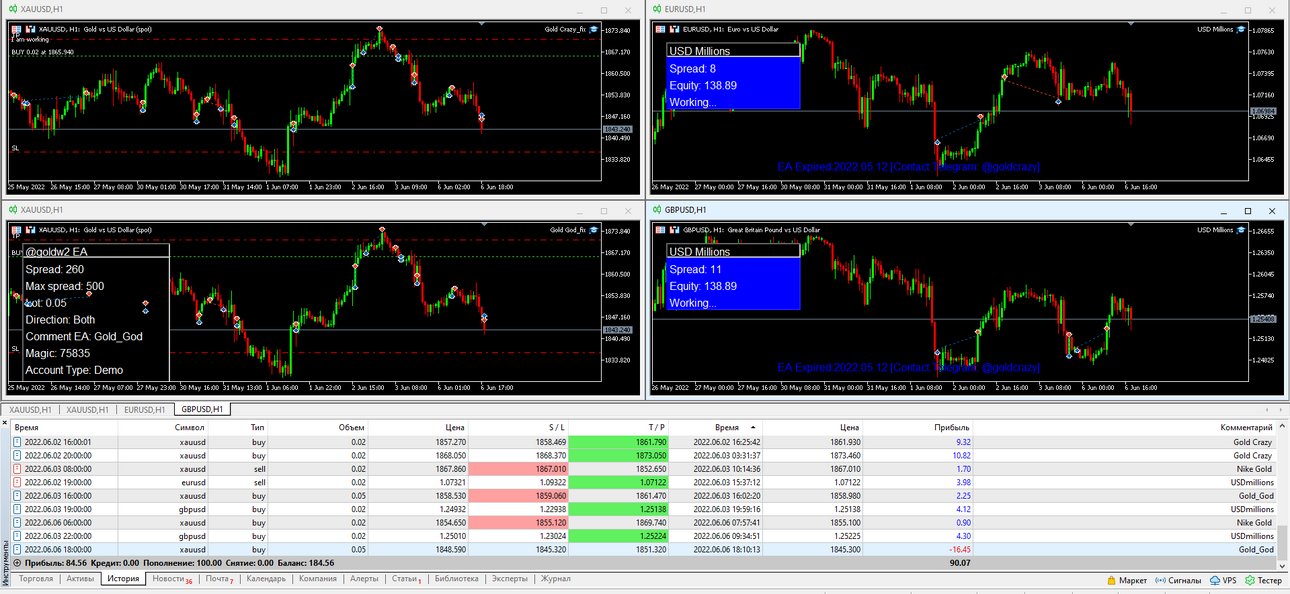1290x594 pixels.
Task: Click comment cell Gold_God in 2022.06.03 16:00:00 row
Action: coord(1256,496)
